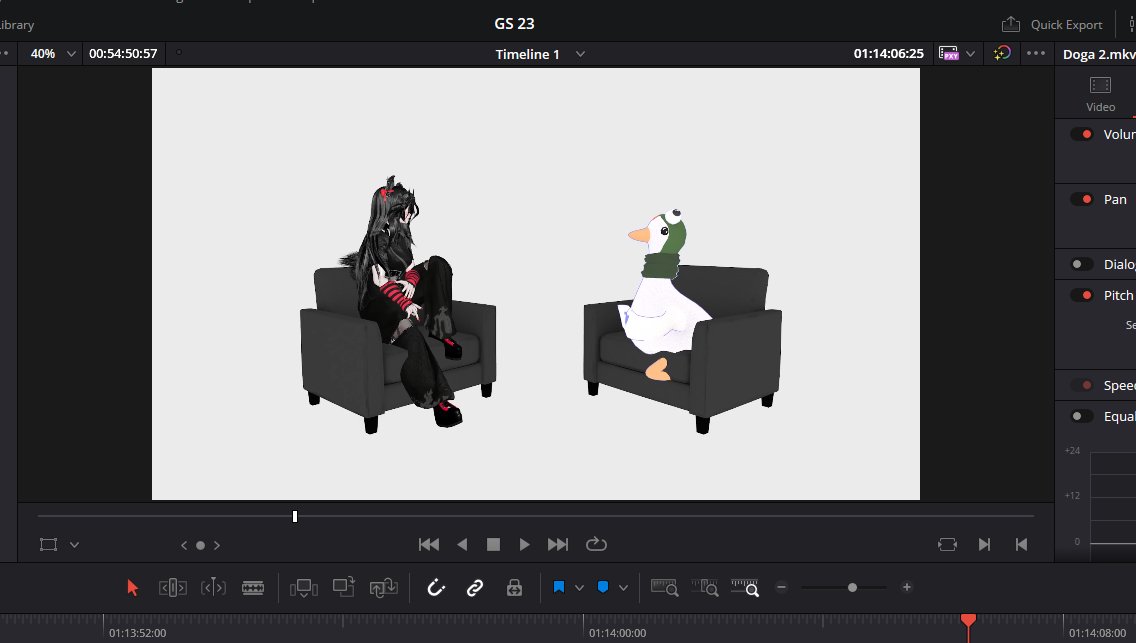1136x643 pixels.
Task: Toggle Volume section switch
Action: coord(1082,134)
